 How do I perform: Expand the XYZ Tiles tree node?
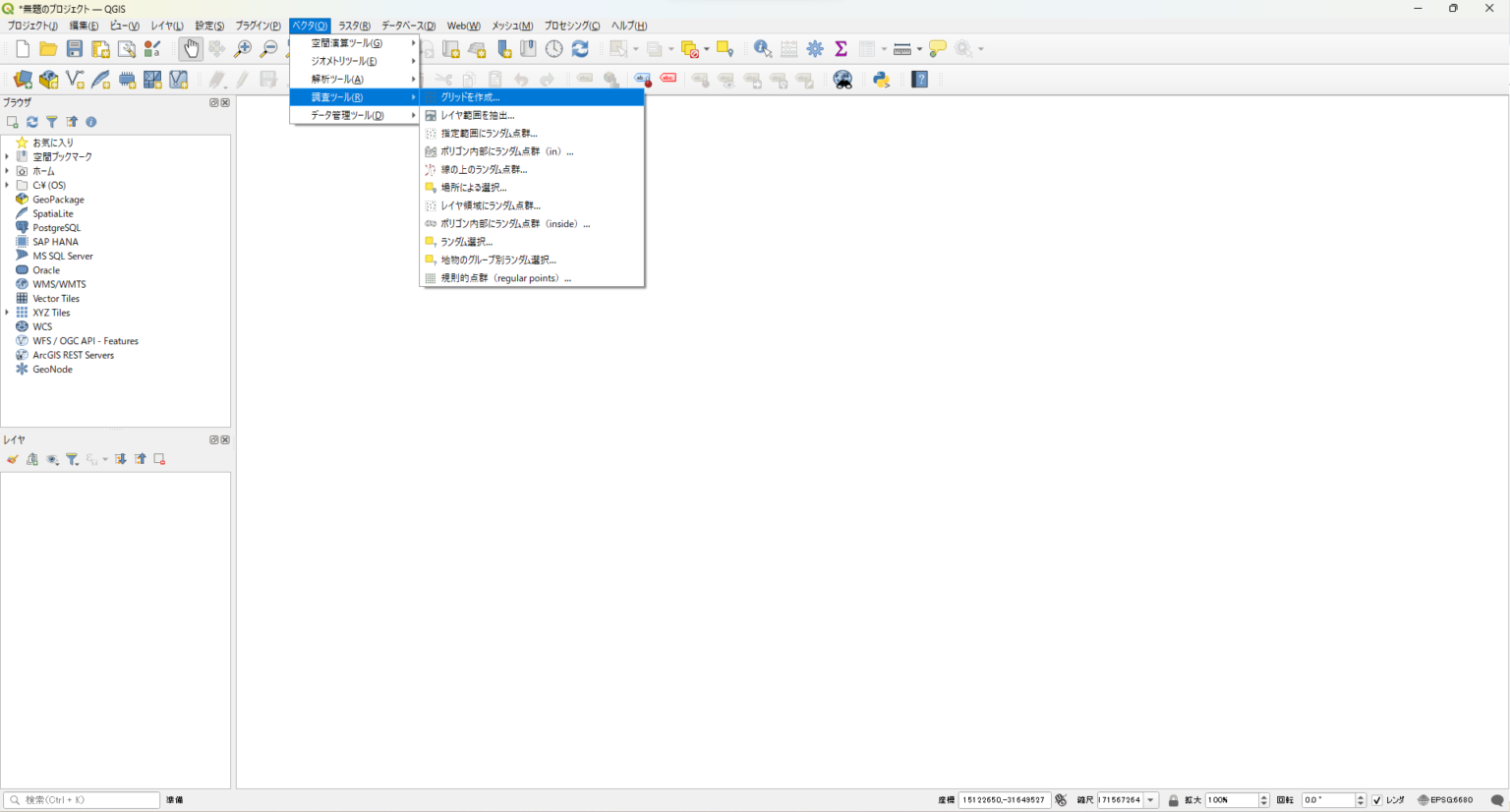click(7, 313)
